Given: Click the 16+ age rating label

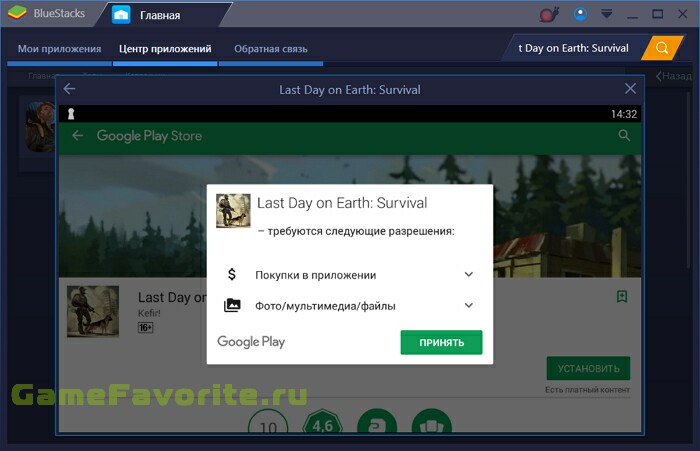Looking at the screenshot, I should click(x=146, y=328).
